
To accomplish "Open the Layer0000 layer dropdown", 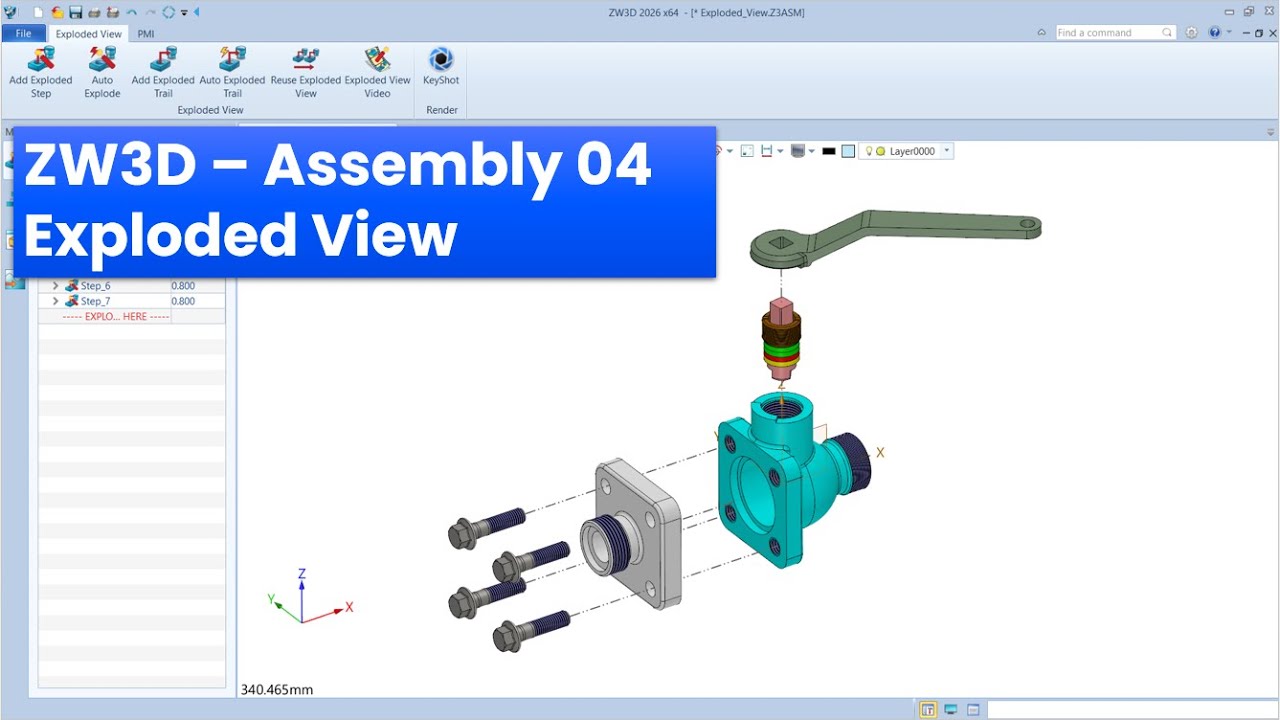I will pyautogui.click(x=946, y=151).
